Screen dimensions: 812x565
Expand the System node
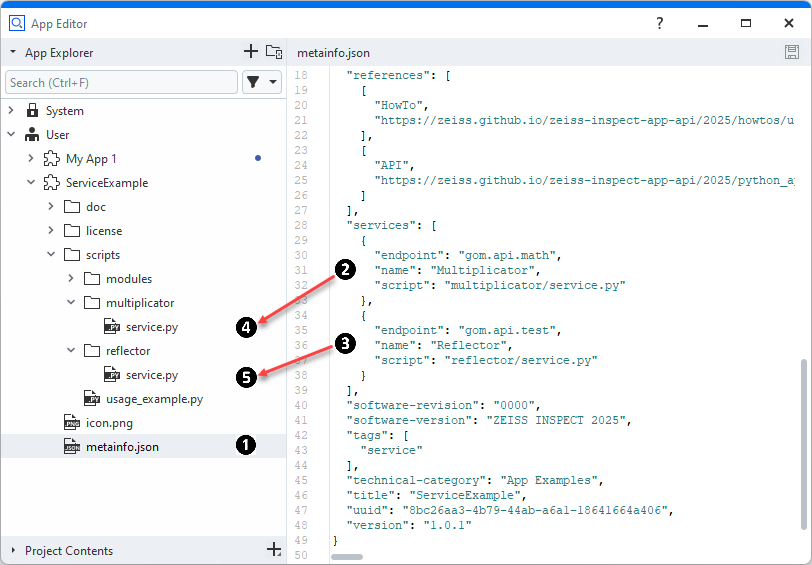[11, 111]
